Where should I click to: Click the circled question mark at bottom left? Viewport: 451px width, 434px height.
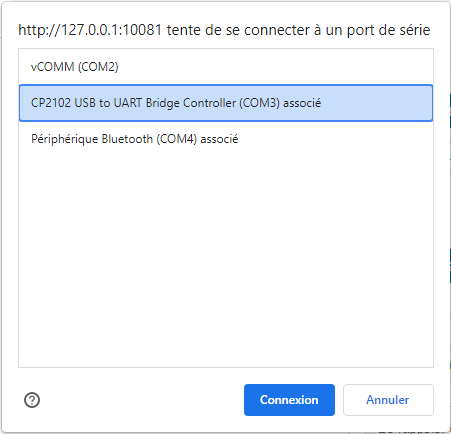click(32, 400)
